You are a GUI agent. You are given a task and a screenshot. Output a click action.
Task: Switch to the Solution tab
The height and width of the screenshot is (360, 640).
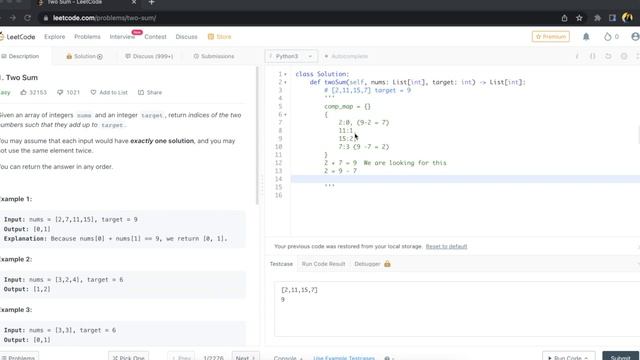[x=84, y=56]
